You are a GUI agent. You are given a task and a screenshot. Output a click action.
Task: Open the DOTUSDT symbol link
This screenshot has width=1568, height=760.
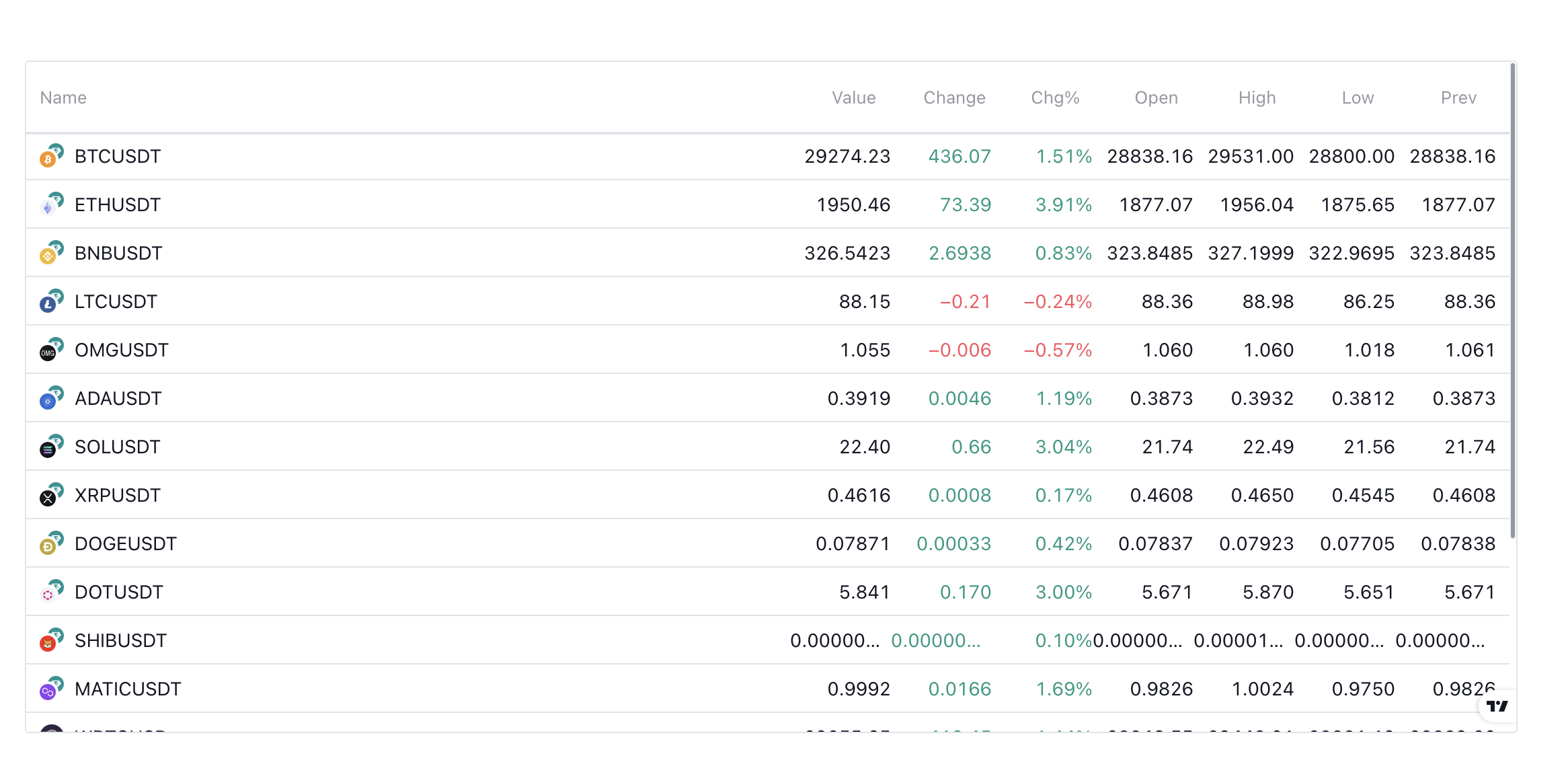tap(119, 592)
